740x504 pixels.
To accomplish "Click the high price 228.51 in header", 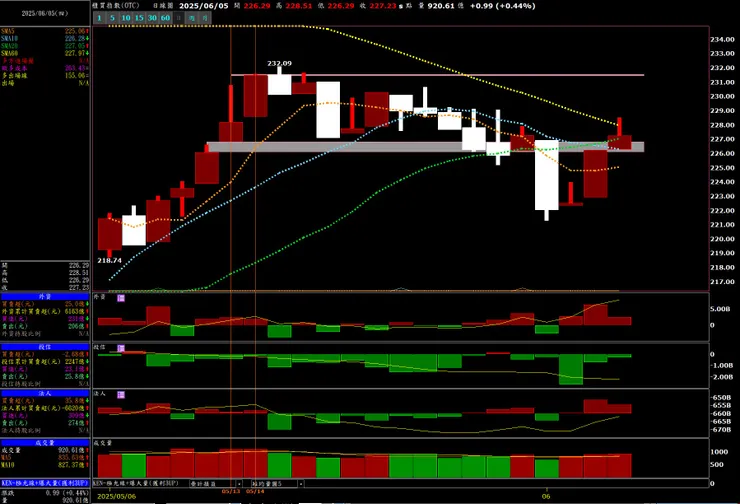I will click(x=299, y=6).
